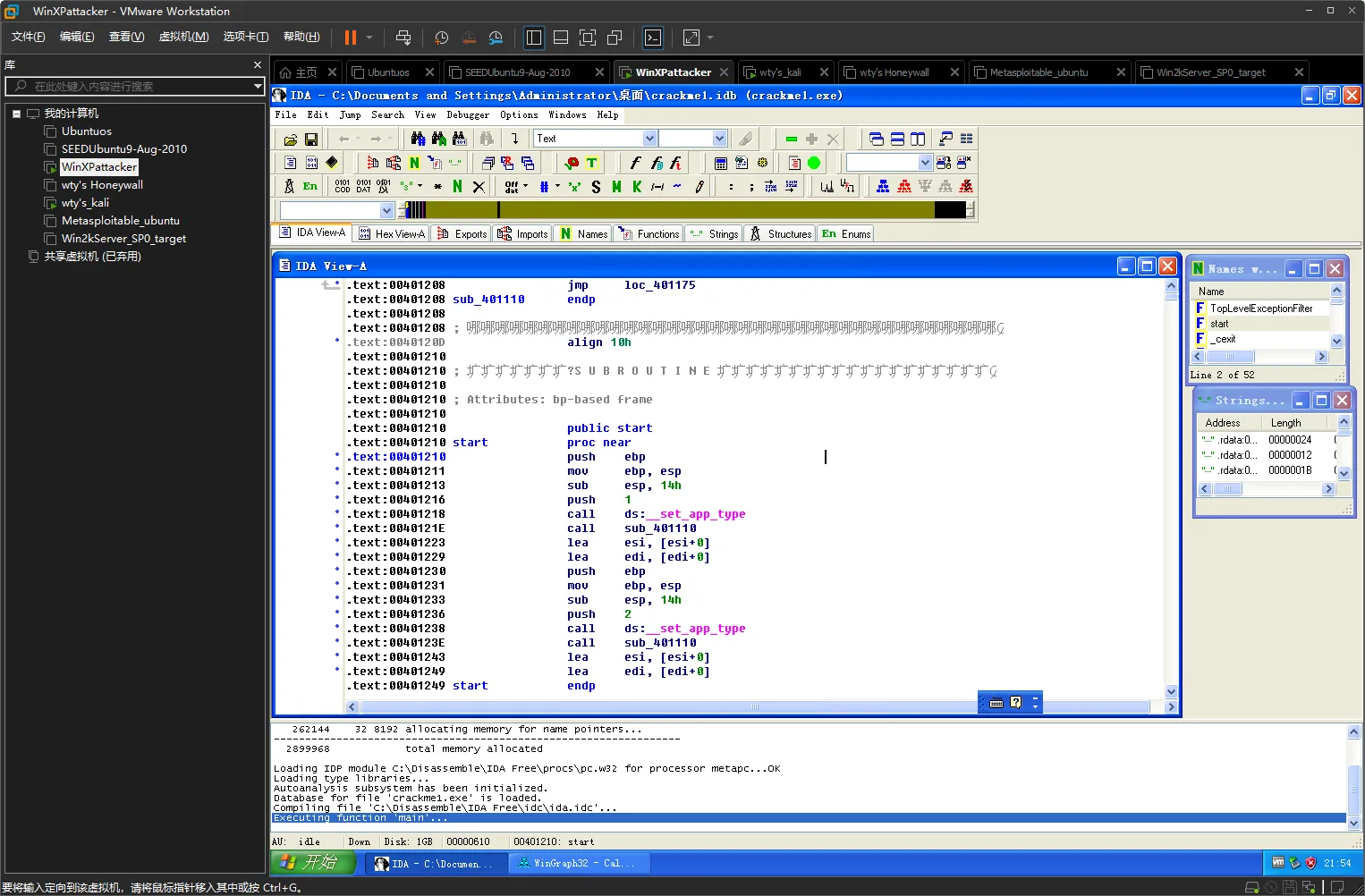
Task: Open the IDA Debugger menu
Action: (x=468, y=115)
